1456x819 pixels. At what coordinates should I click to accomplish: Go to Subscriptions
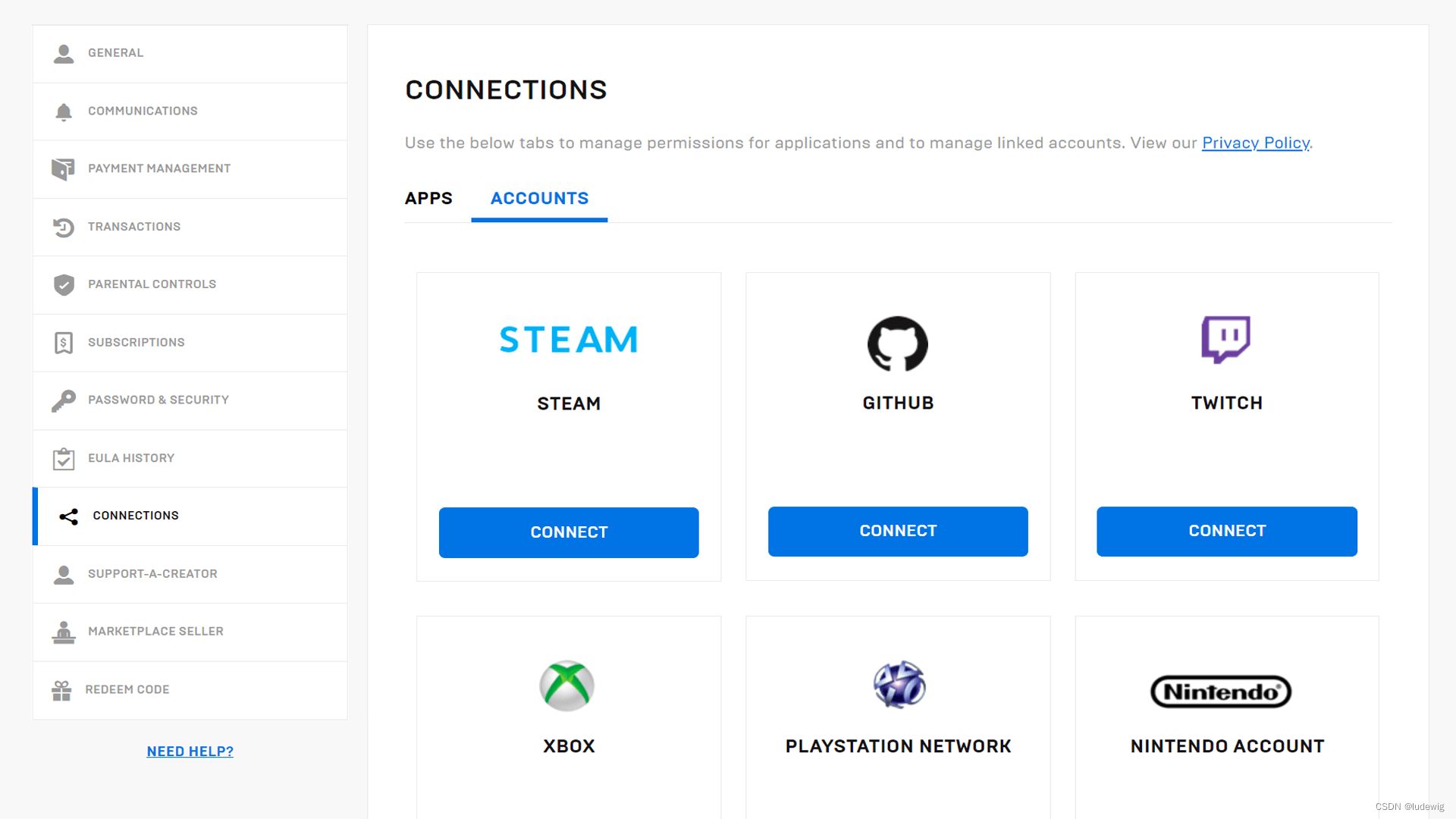190,343
